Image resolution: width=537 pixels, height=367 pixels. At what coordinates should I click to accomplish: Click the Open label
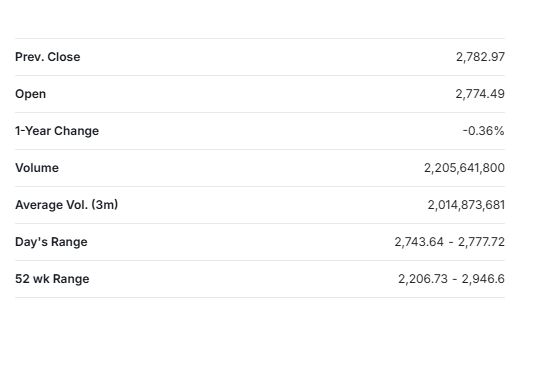30,94
